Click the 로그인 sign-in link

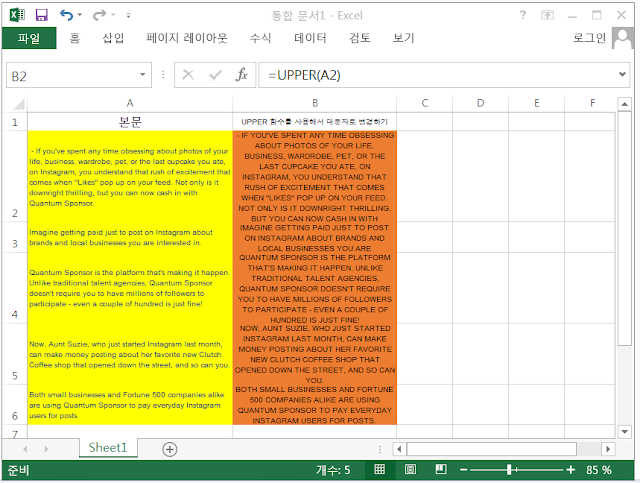[x=589, y=38]
